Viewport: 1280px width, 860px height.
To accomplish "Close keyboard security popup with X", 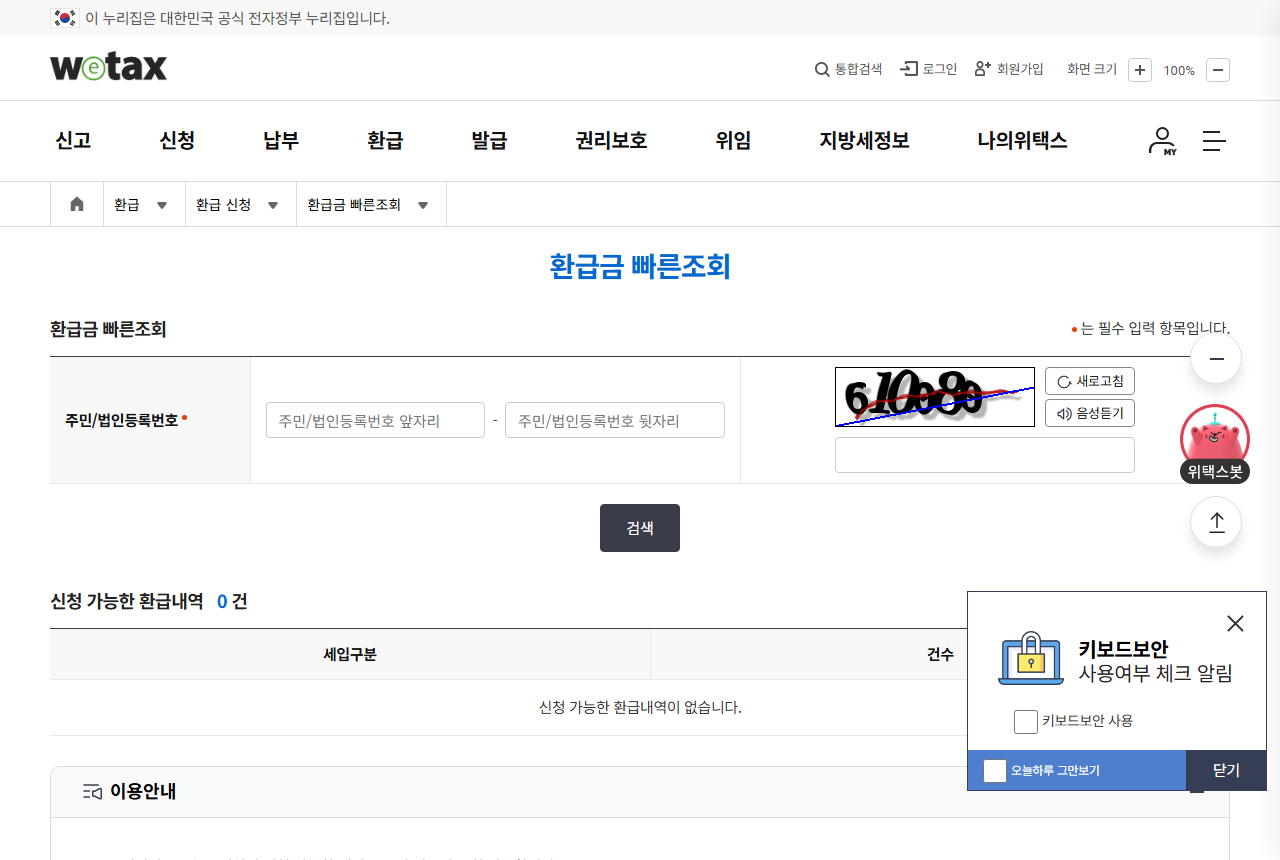I will point(1235,623).
